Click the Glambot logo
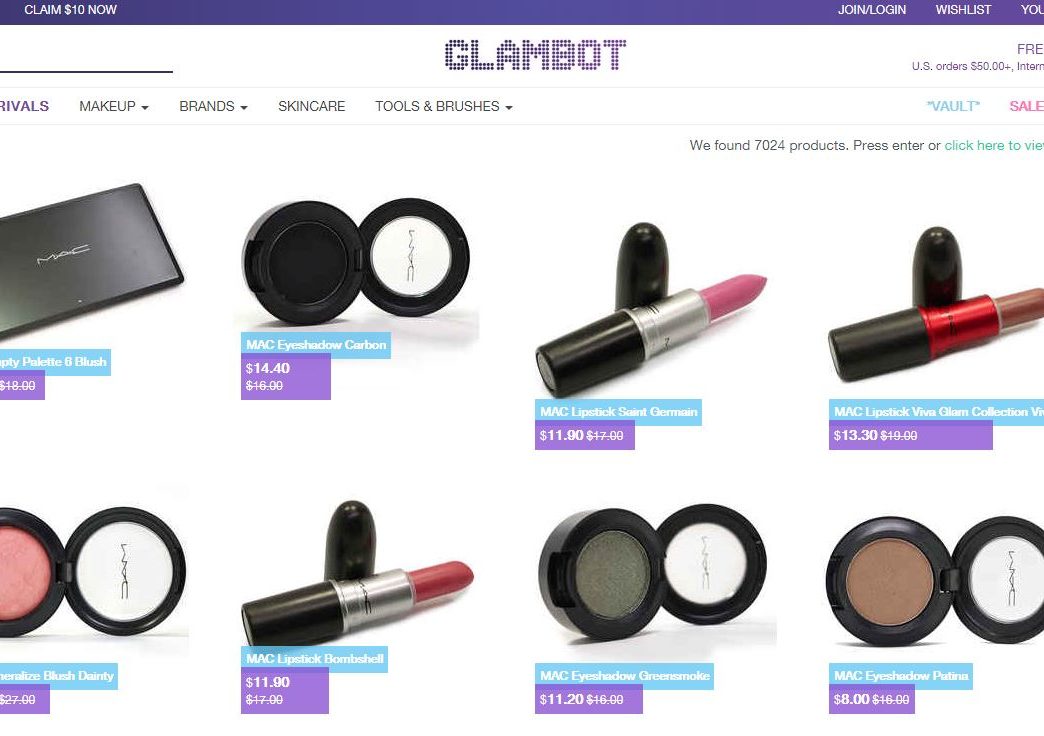The width and height of the screenshot is (1044, 736). (535, 55)
